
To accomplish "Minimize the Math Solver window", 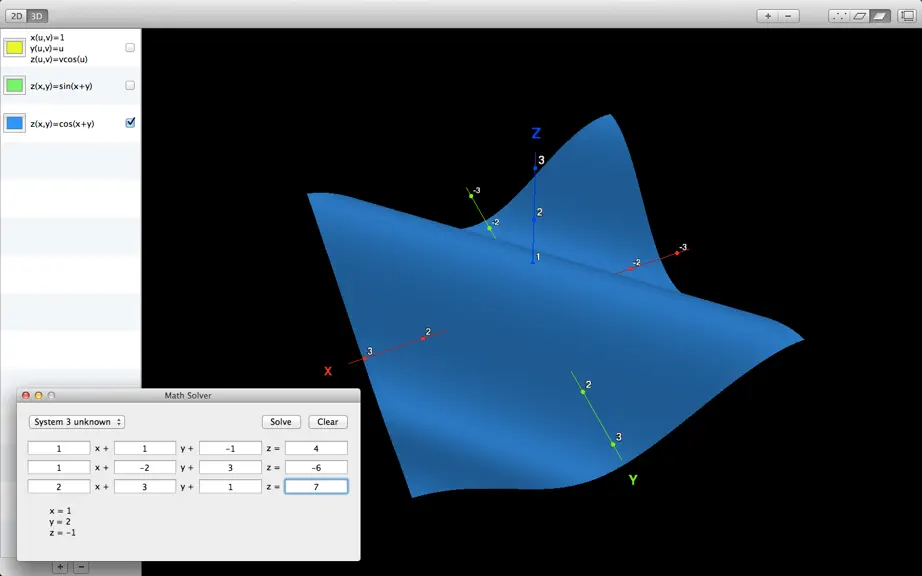I will click(39, 396).
